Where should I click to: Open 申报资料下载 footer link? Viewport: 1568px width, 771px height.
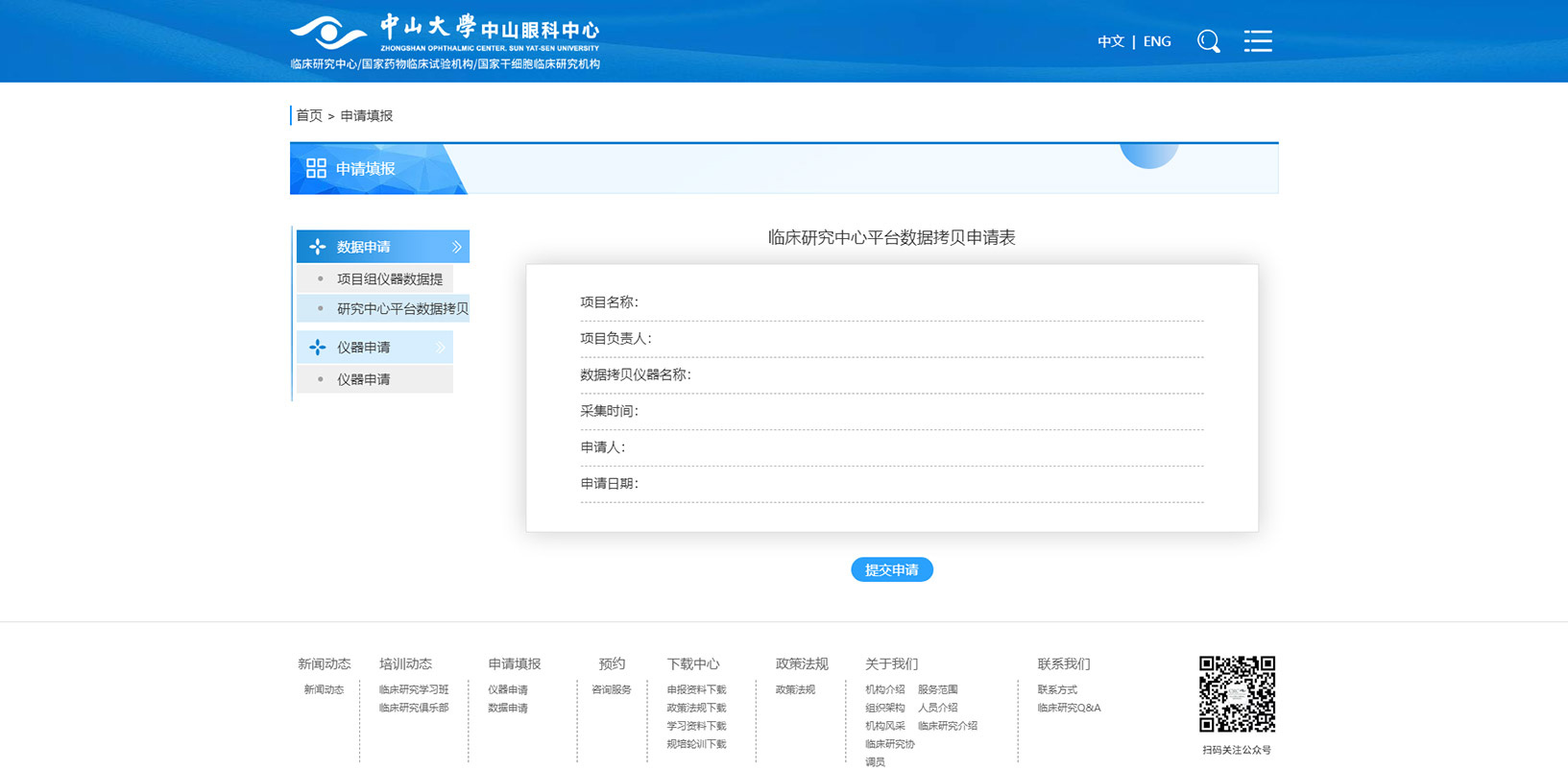click(x=696, y=690)
